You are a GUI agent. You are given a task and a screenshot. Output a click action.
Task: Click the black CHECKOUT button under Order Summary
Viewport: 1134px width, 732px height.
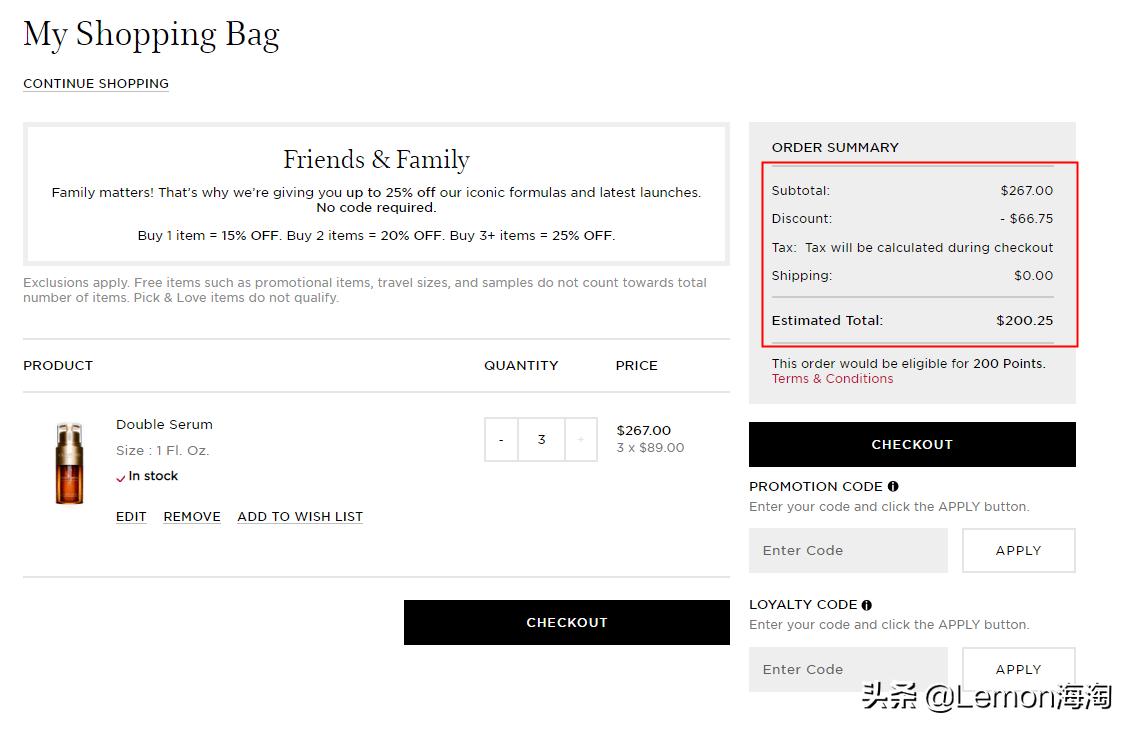(911, 444)
